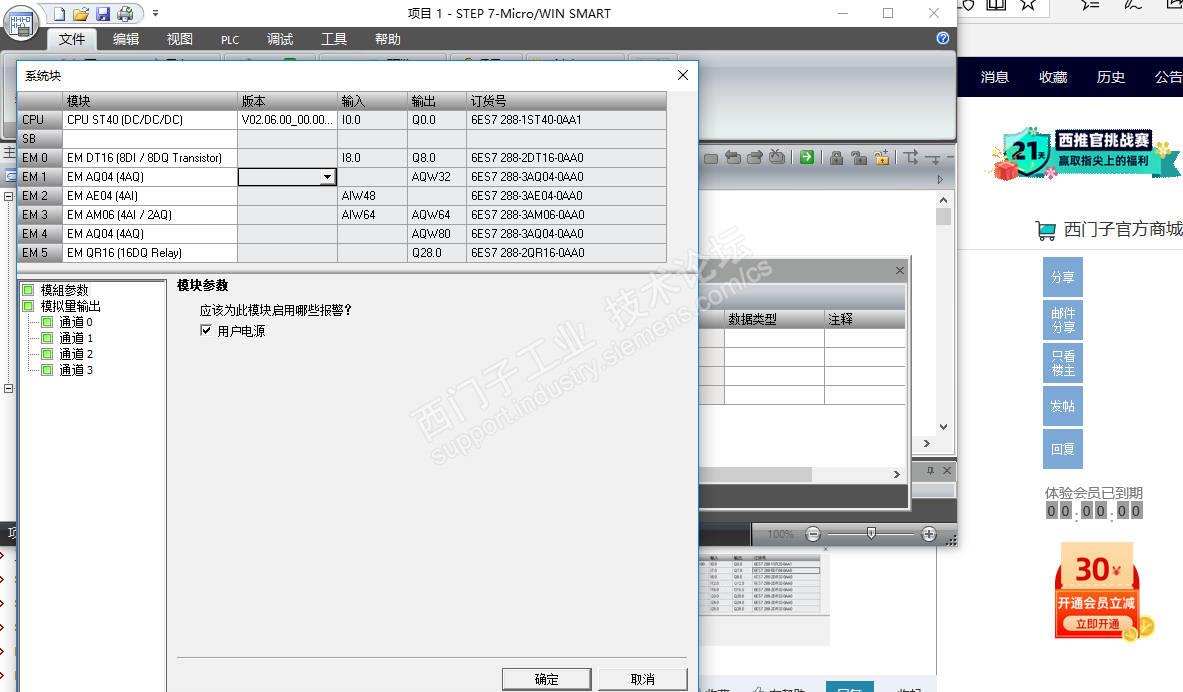The width and height of the screenshot is (1183, 692).
Task: Click the 邮件分享 button on the webpage
Action: tap(1063, 320)
